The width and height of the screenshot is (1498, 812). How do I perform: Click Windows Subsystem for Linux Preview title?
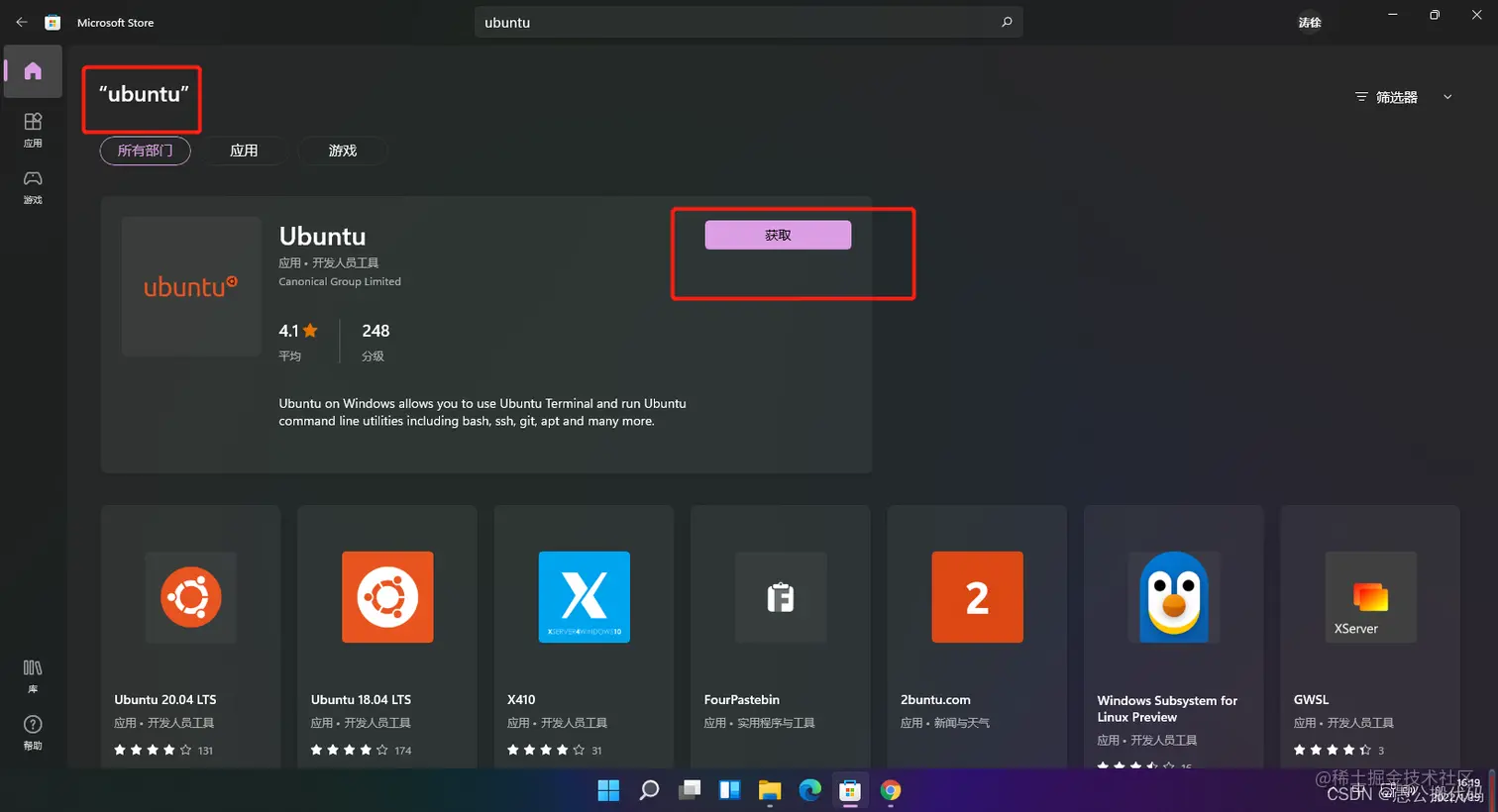coord(1167,709)
